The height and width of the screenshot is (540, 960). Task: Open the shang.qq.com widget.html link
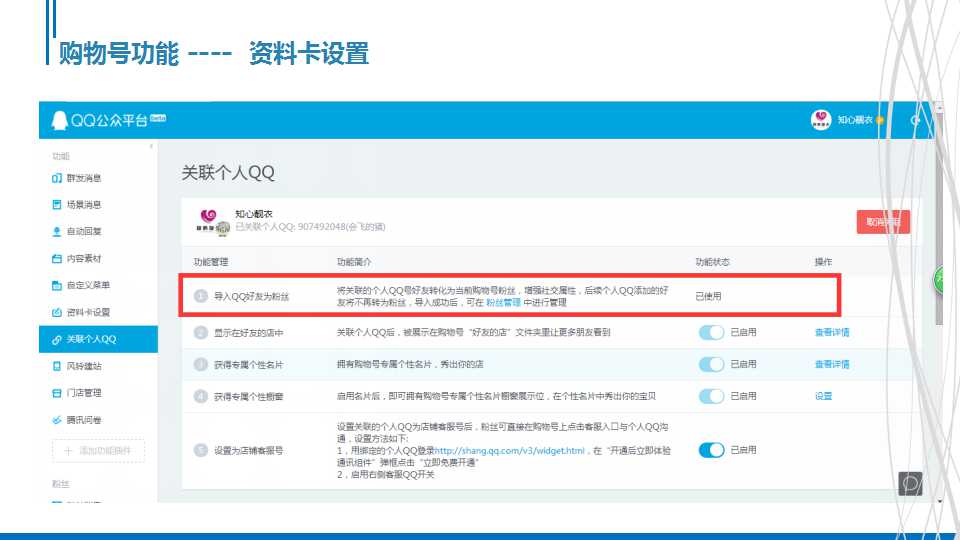(x=509, y=451)
